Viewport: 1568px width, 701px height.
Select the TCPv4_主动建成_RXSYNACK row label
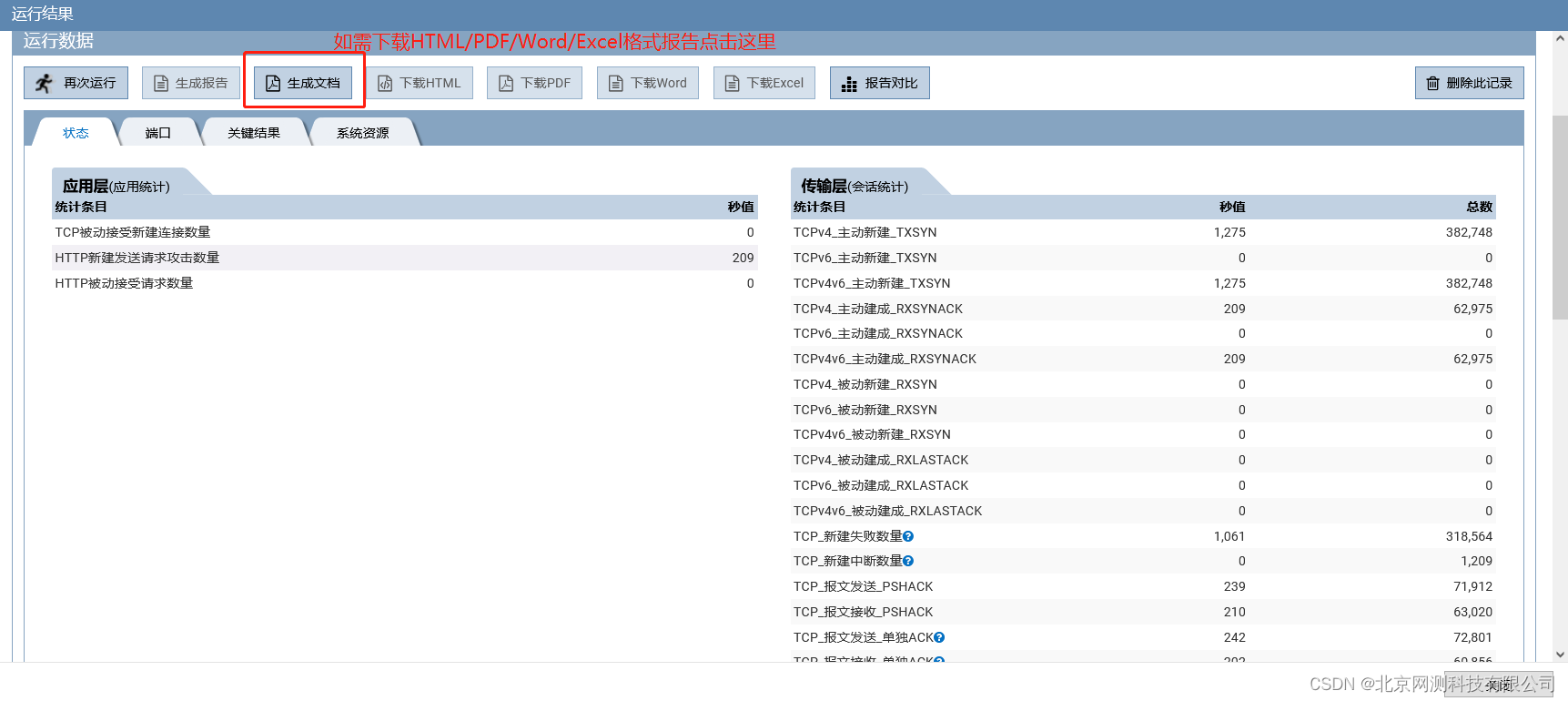click(x=878, y=309)
